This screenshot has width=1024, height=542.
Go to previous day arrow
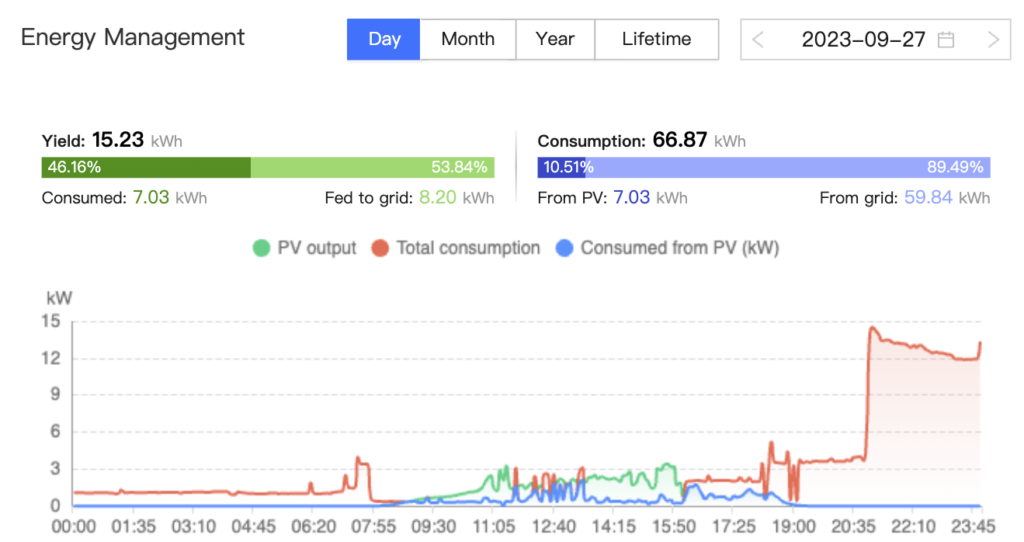(758, 40)
